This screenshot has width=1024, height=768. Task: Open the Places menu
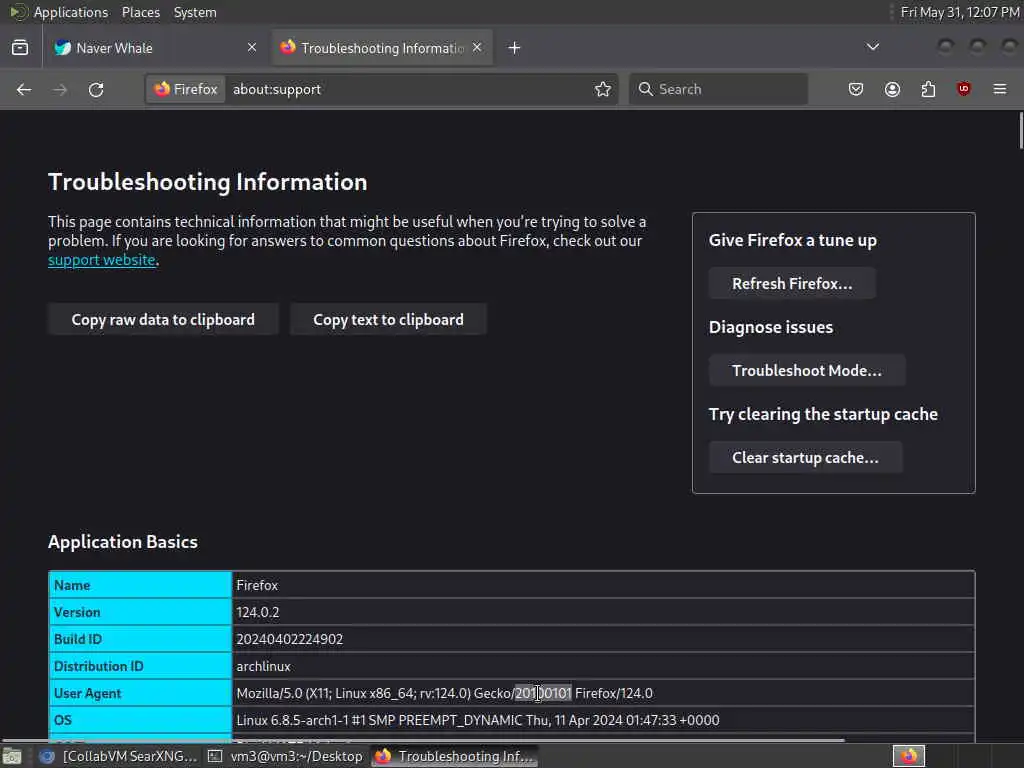pyautogui.click(x=140, y=12)
